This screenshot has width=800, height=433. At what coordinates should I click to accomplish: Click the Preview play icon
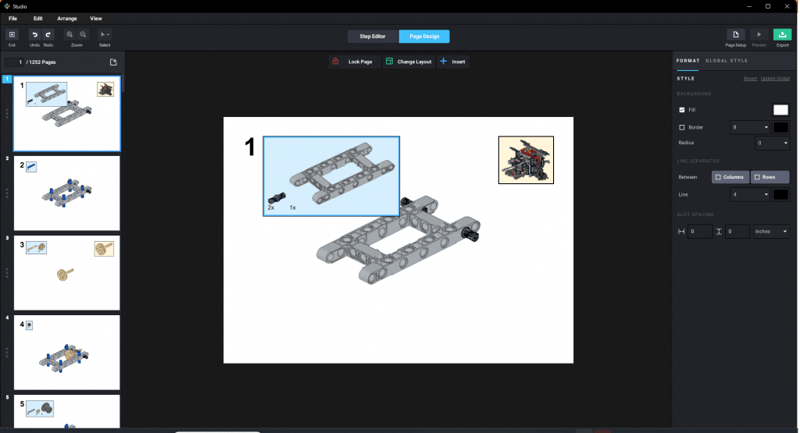pos(759,35)
